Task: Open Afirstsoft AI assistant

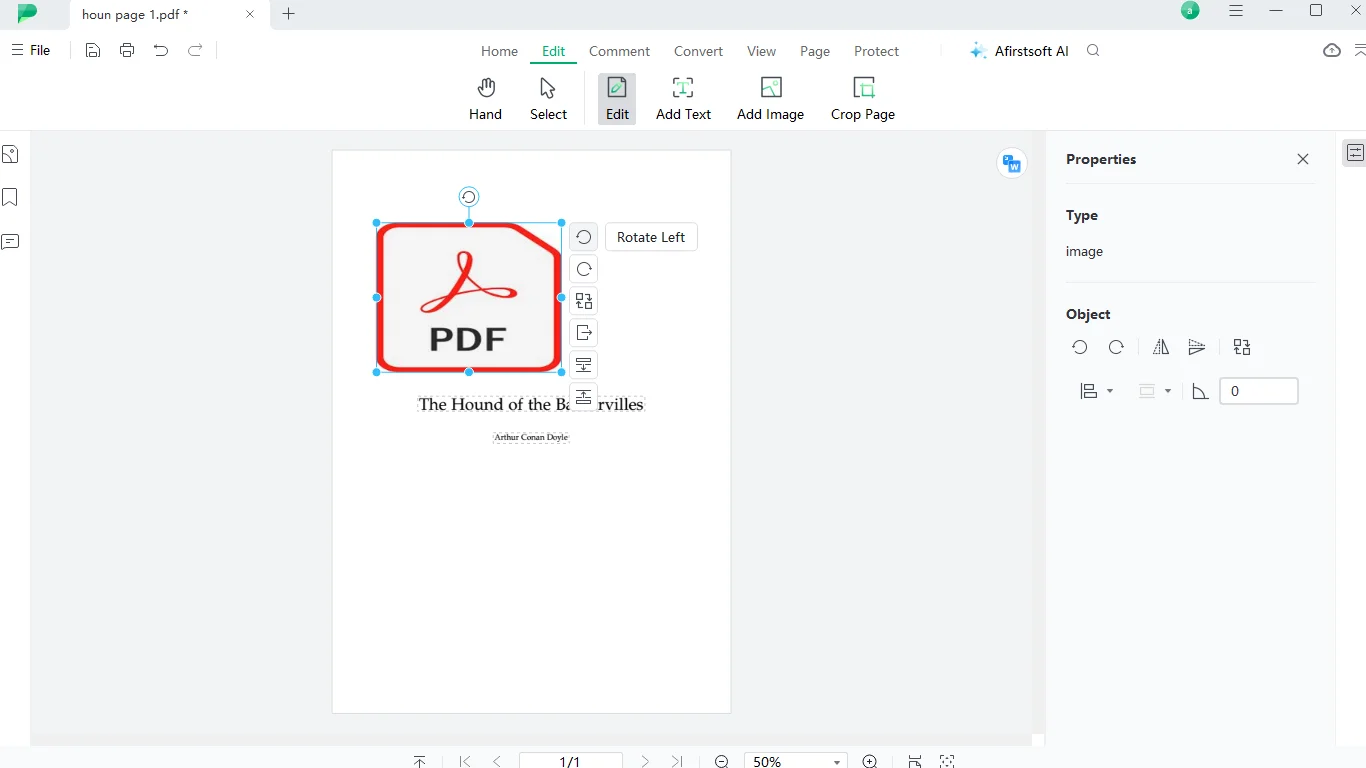Action: 1019,51
